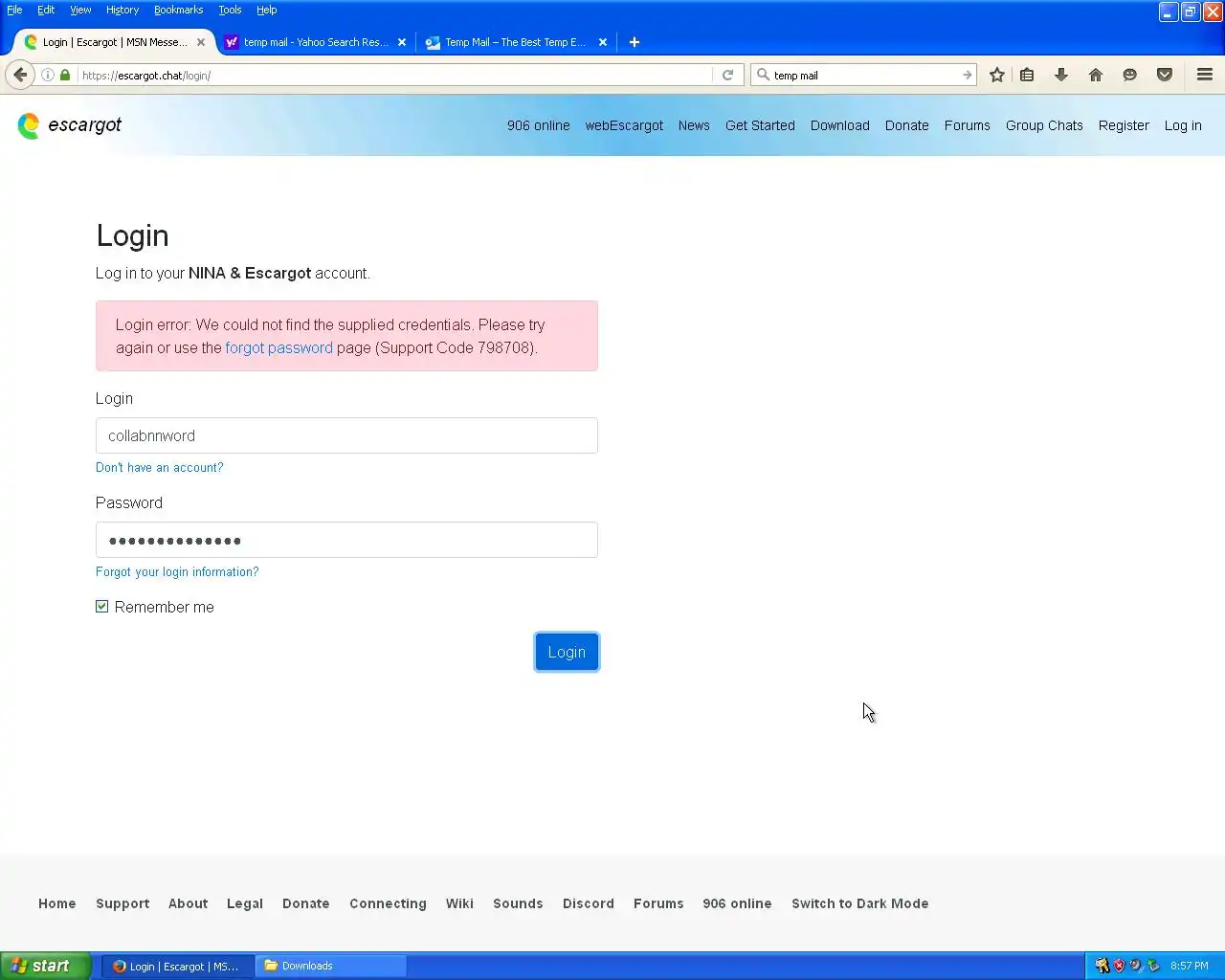Open Group Chats navigation link
Screen dimensions: 1225x980
click(x=1044, y=125)
